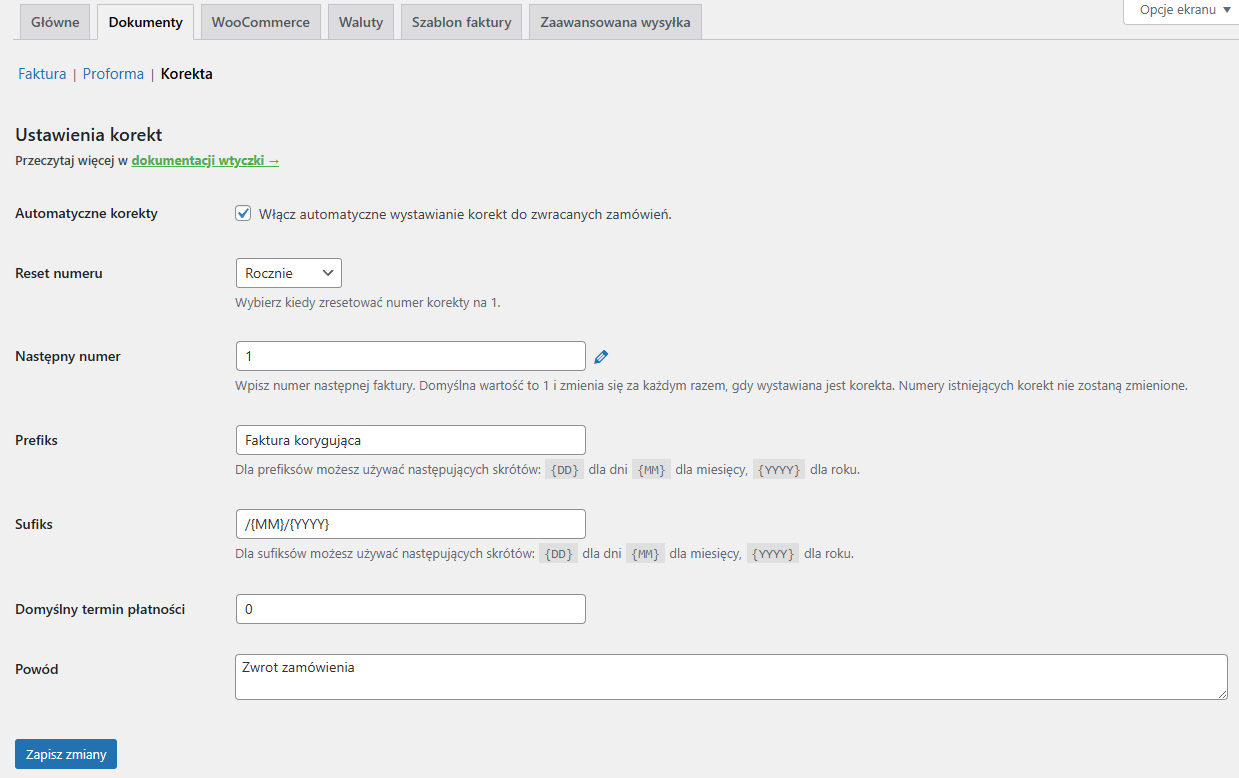
Task: Open the Proforma settings subsection link
Action: [x=113, y=74]
